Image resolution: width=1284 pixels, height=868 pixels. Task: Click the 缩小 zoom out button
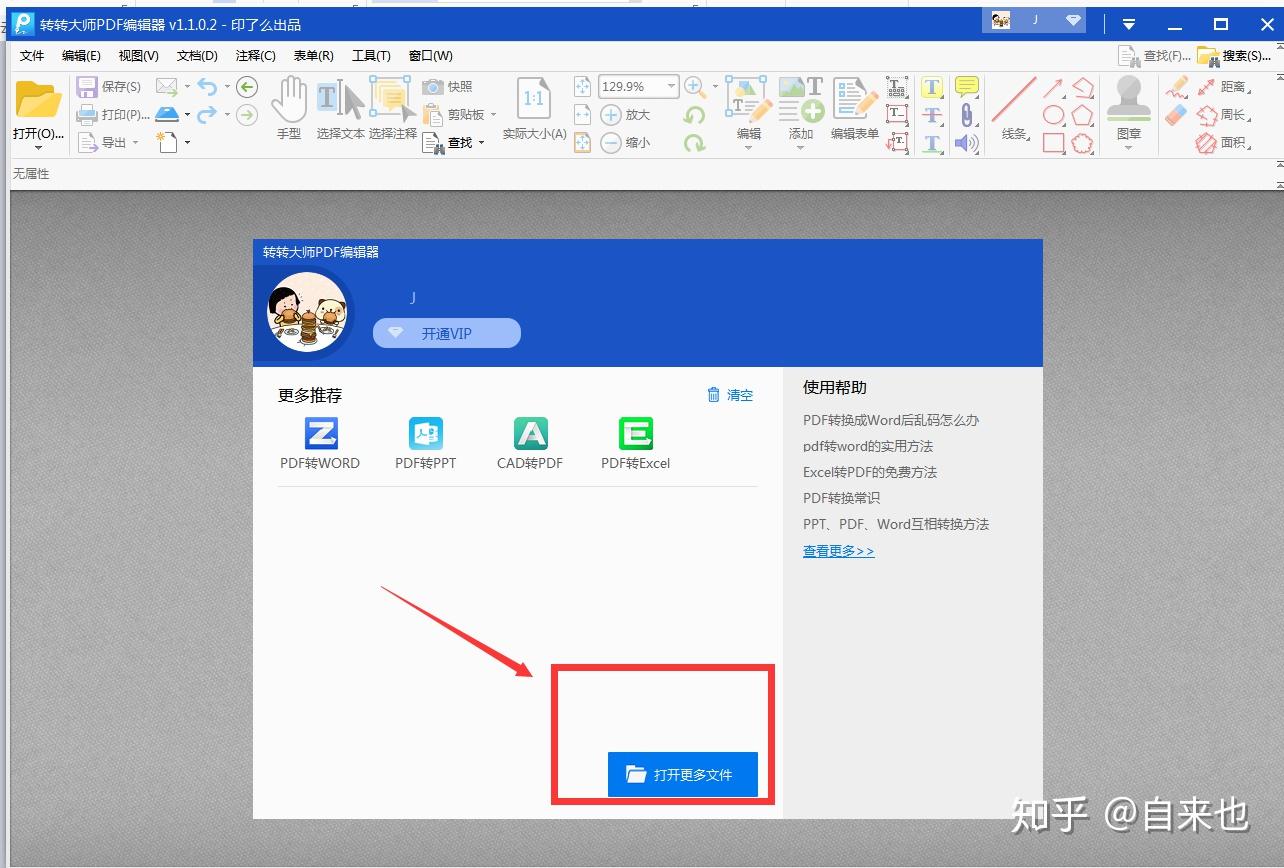[626, 143]
